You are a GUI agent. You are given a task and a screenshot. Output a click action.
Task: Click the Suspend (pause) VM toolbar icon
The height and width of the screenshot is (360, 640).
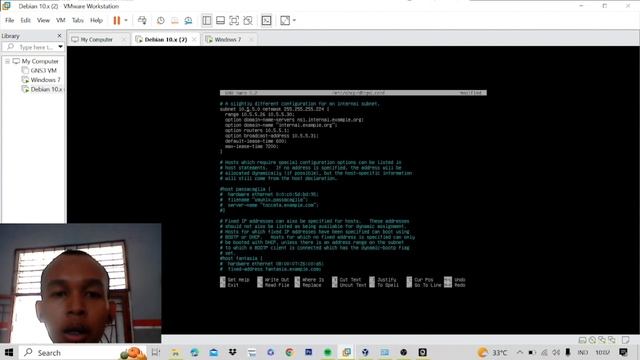117,20
